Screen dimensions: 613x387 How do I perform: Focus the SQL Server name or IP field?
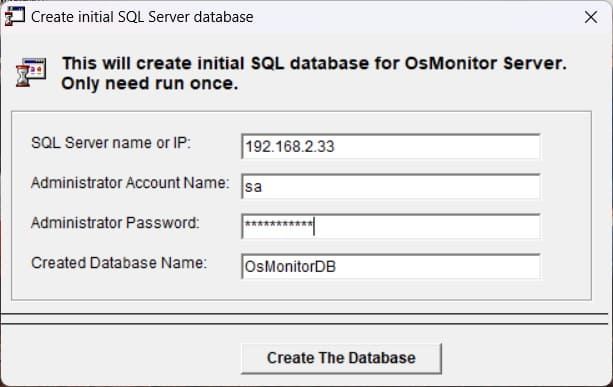[x=391, y=147]
